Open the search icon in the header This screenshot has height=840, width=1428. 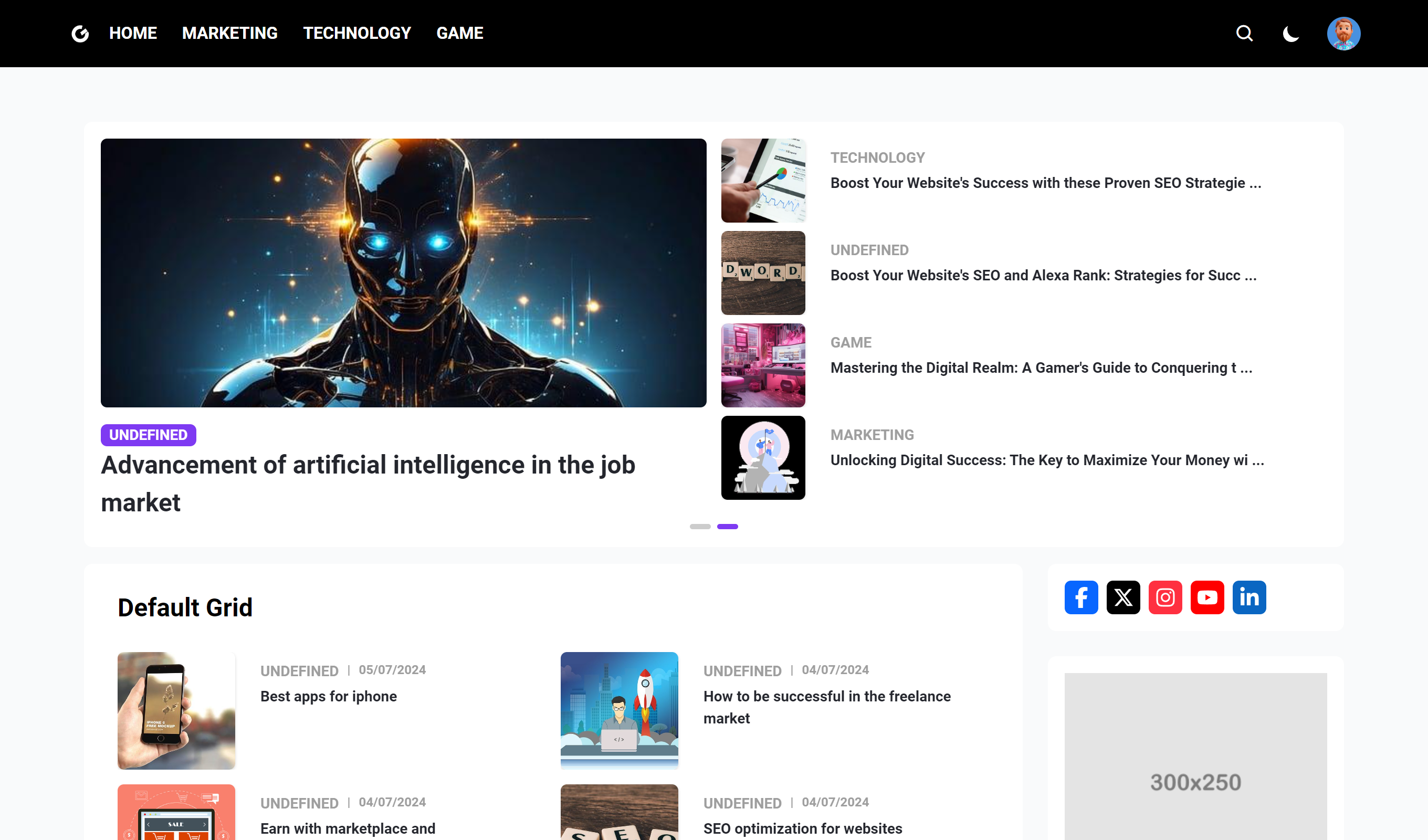[1244, 34]
